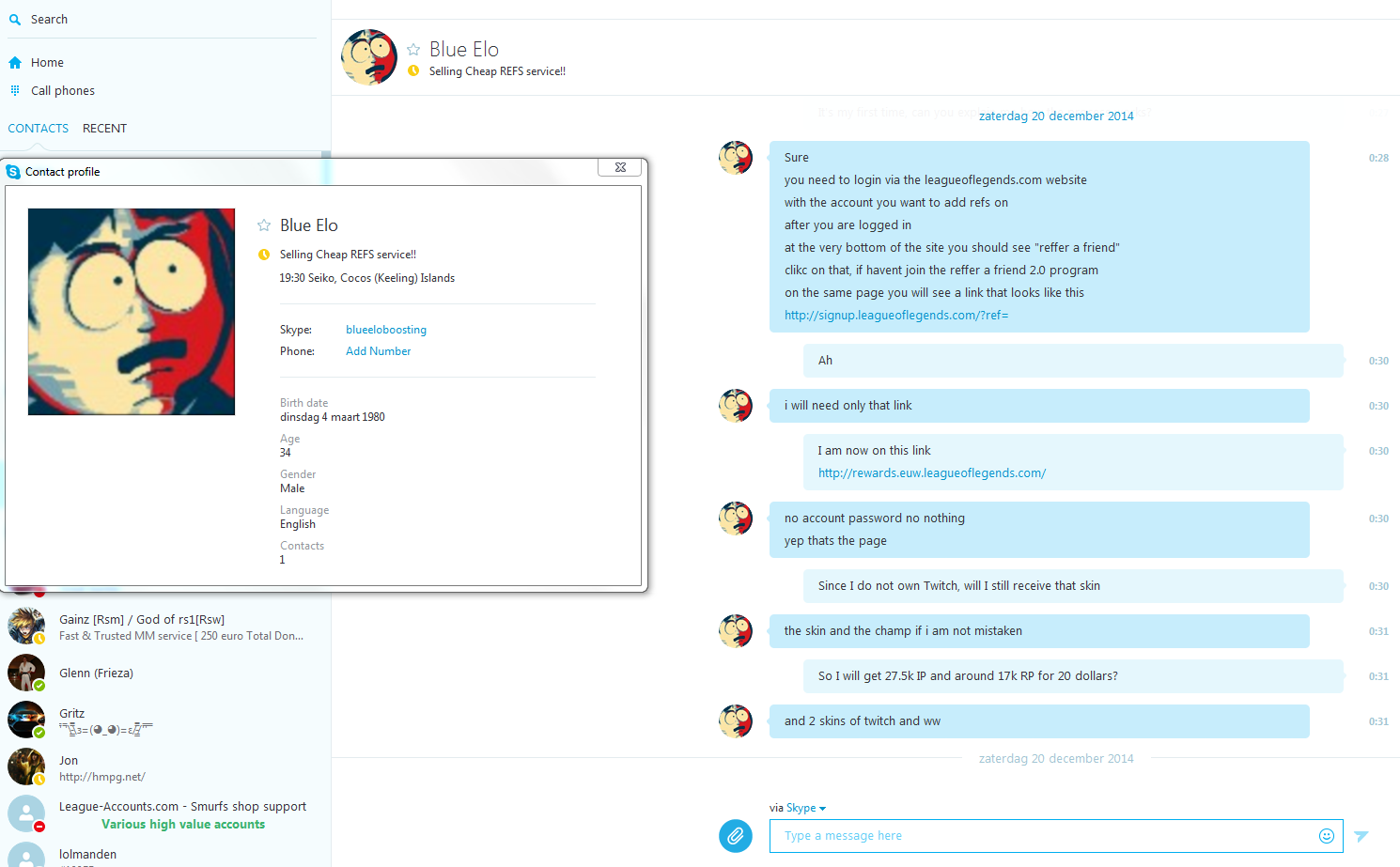Click 'Various high value accounts' mood text
This screenshot has height=867, width=1400.
click(183, 825)
